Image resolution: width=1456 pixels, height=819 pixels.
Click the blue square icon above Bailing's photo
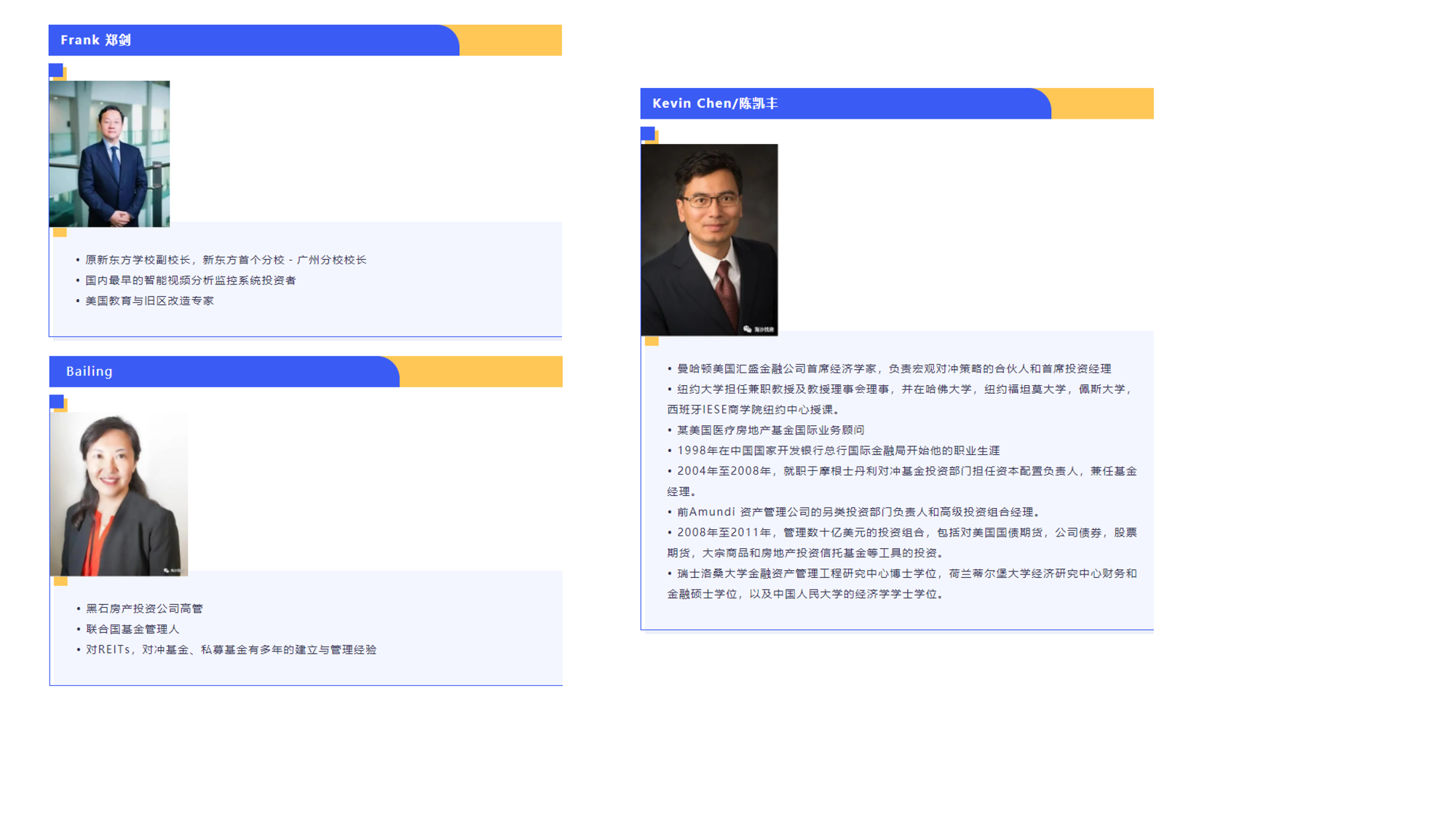(x=56, y=401)
